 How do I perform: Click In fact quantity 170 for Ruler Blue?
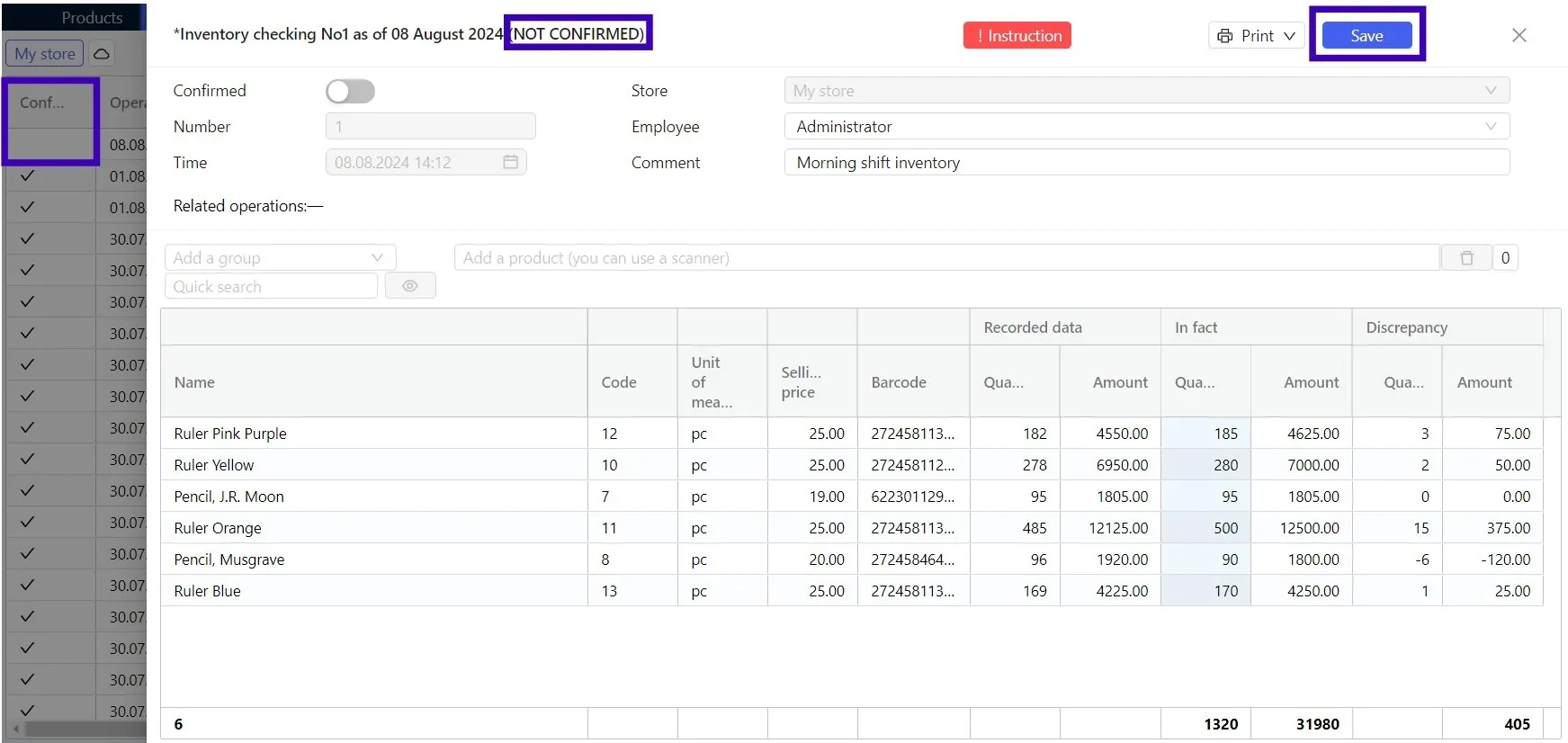coord(1205,591)
